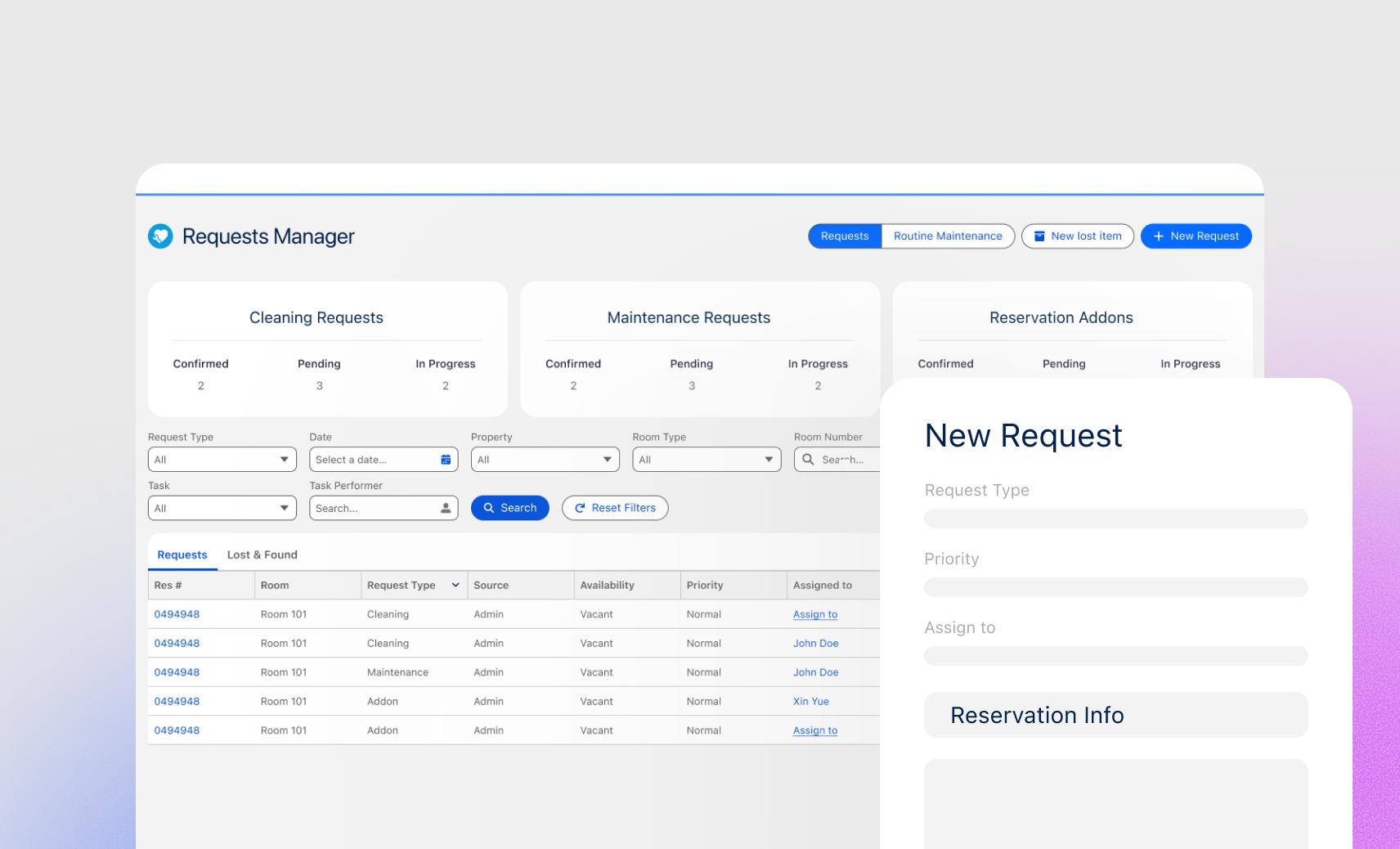Click the Requests Manager heart logo icon
This screenshot has height=849, width=1400.
(x=160, y=236)
